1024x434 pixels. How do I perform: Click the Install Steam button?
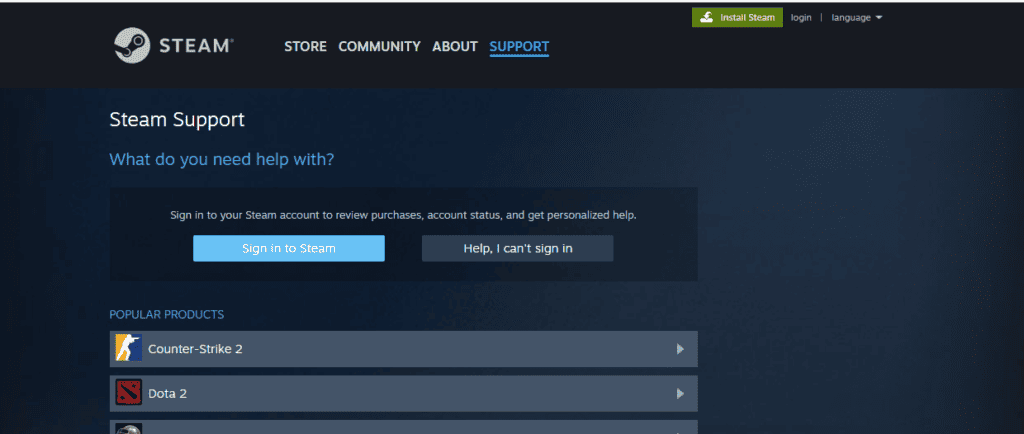pos(737,18)
